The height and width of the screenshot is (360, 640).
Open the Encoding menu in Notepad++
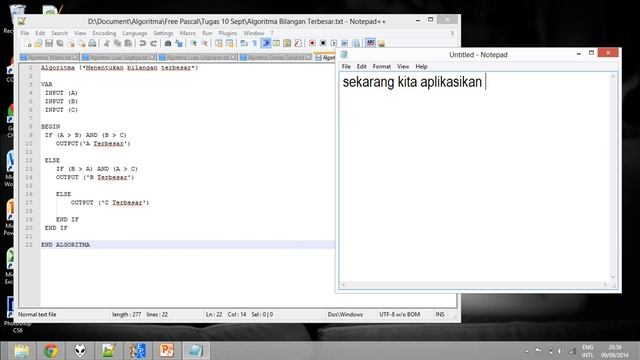104,33
